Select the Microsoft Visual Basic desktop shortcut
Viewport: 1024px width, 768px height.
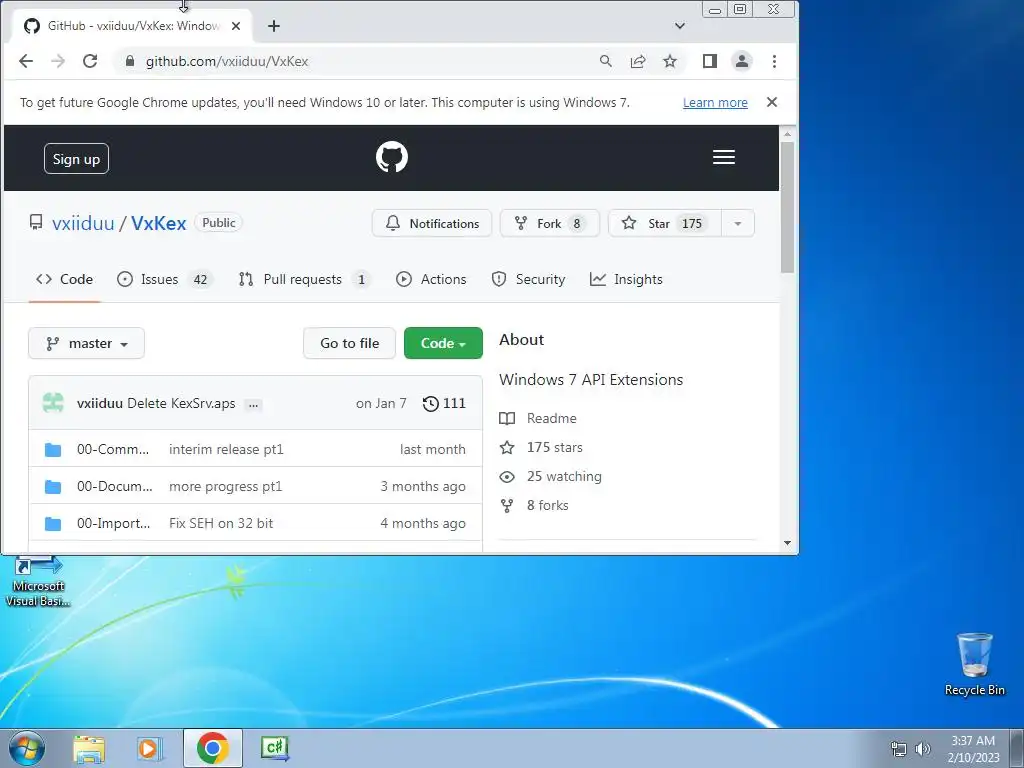(38, 583)
